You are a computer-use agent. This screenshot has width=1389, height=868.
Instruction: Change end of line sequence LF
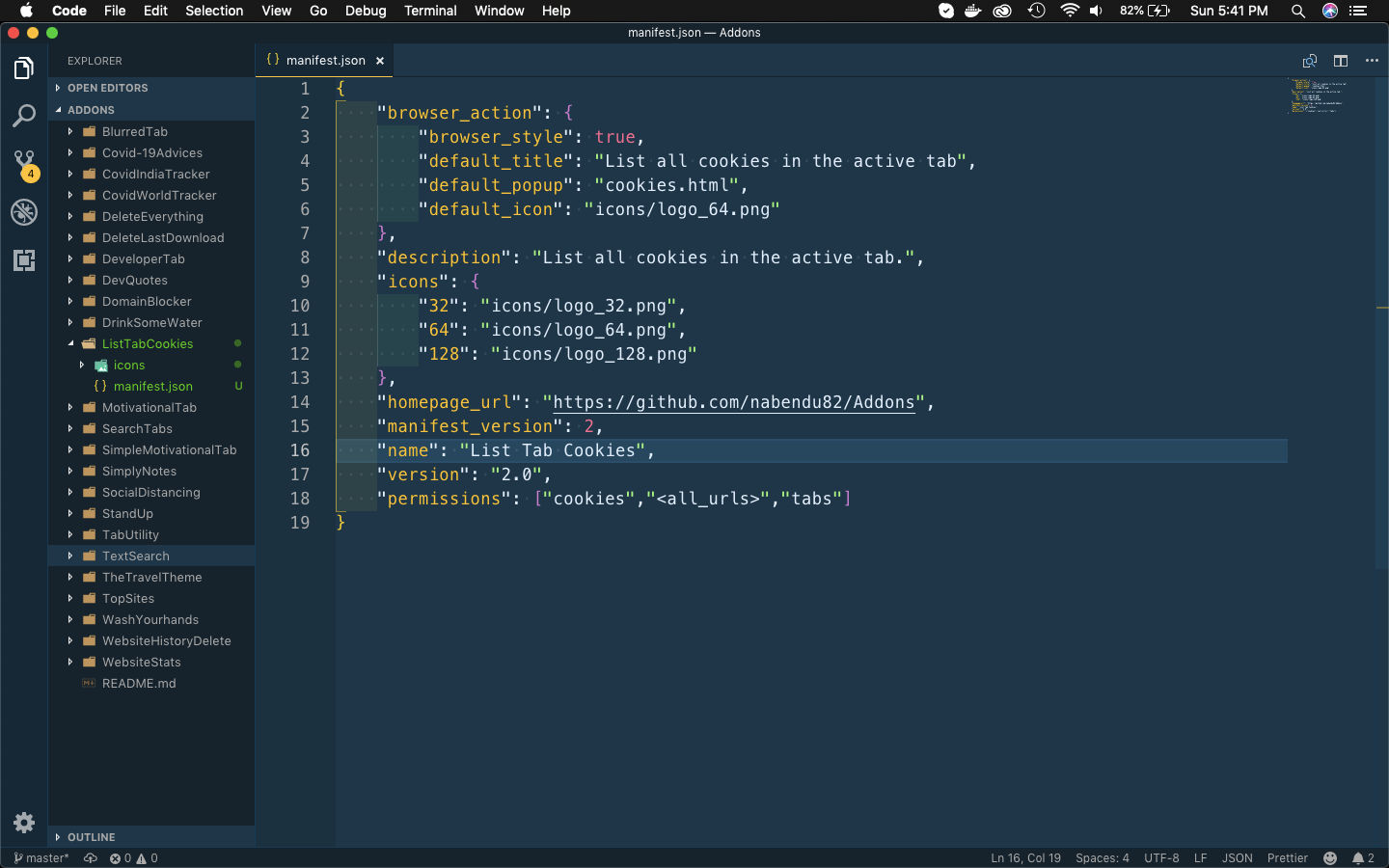pos(1200,858)
